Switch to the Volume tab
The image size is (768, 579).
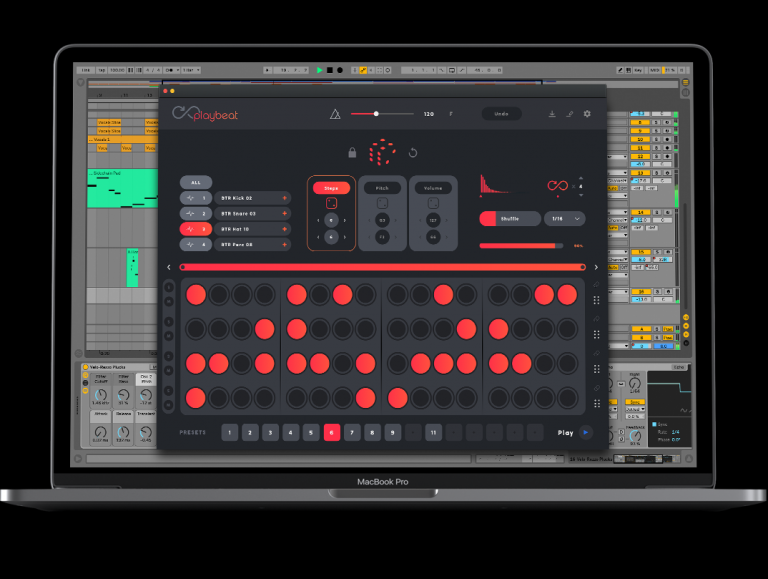click(x=433, y=188)
